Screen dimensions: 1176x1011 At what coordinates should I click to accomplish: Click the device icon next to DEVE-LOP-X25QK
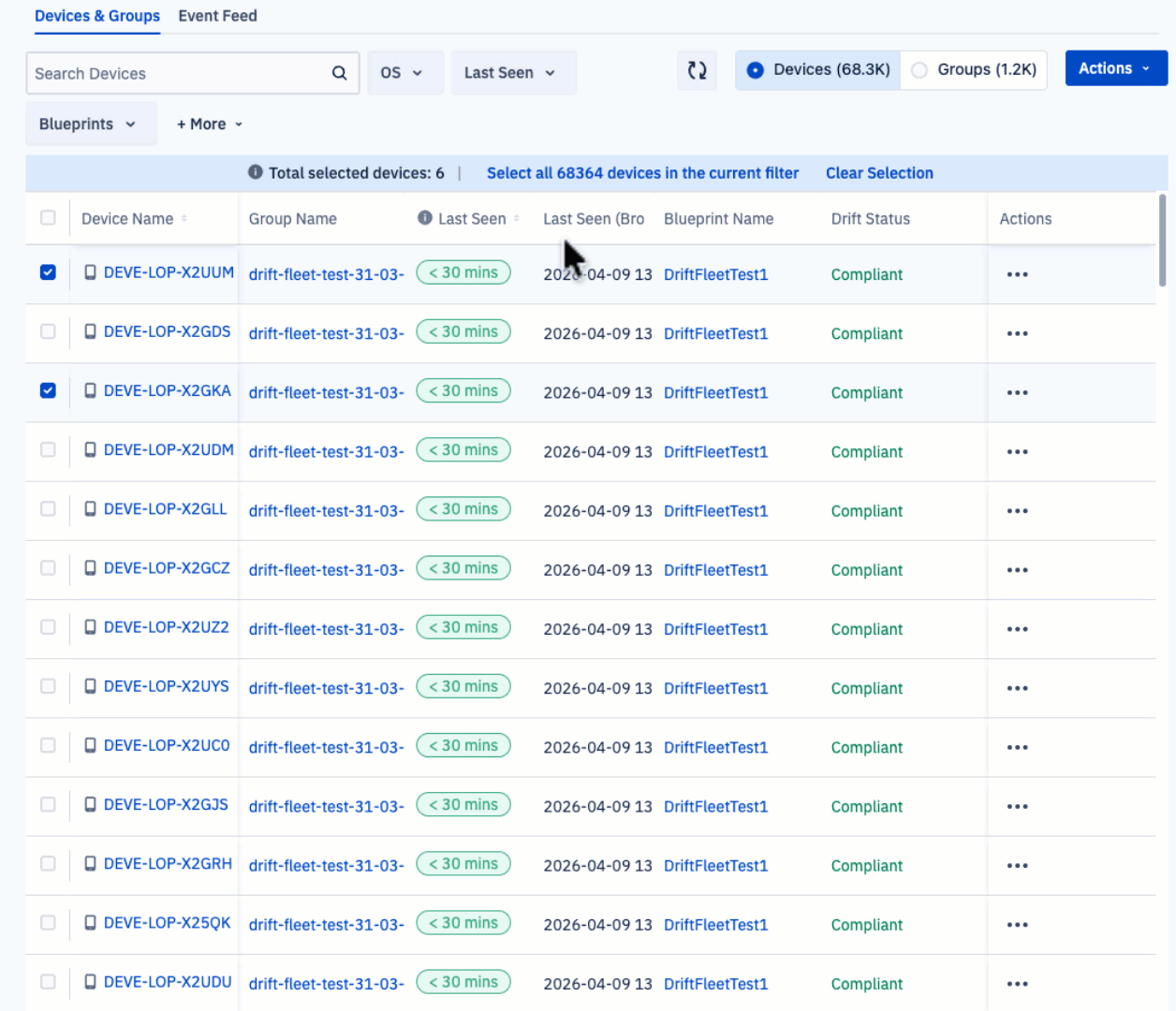click(x=89, y=924)
